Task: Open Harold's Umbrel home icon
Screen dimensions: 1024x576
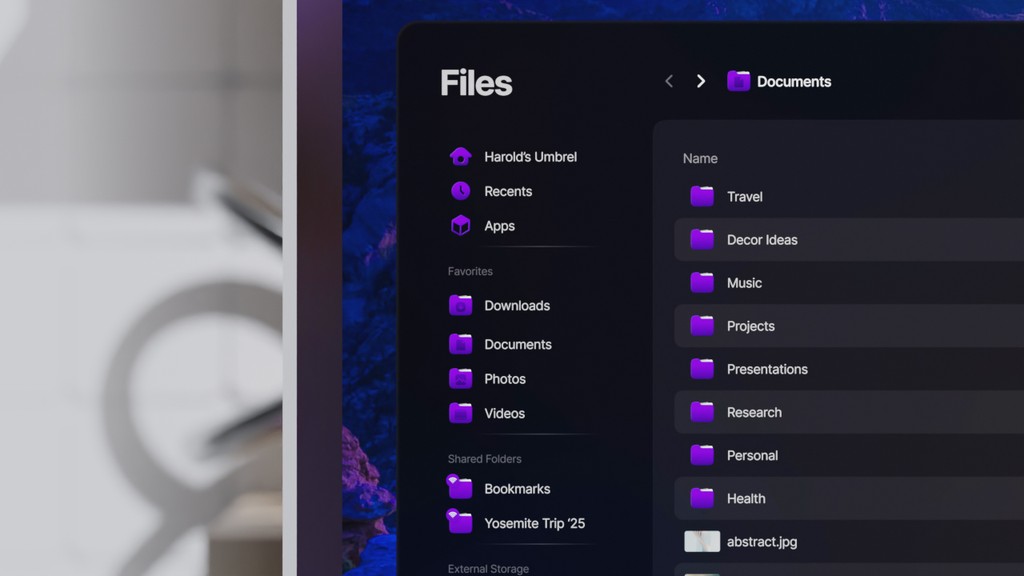Action: 460,157
